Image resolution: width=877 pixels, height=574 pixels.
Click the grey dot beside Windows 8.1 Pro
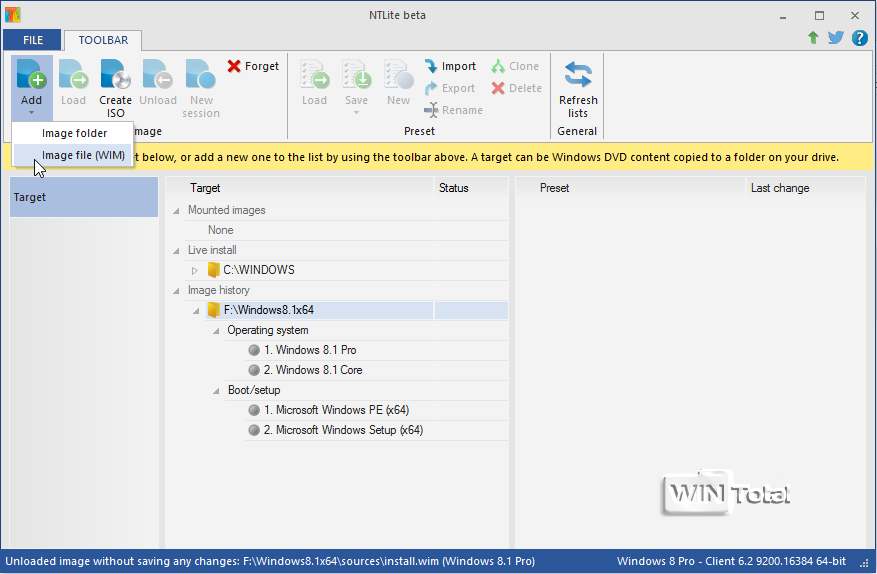tap(254, 350)
